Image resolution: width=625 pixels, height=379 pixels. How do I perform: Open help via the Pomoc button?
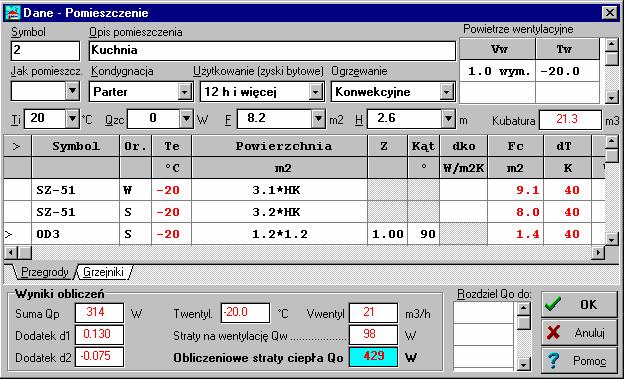(x=579, y=361)
